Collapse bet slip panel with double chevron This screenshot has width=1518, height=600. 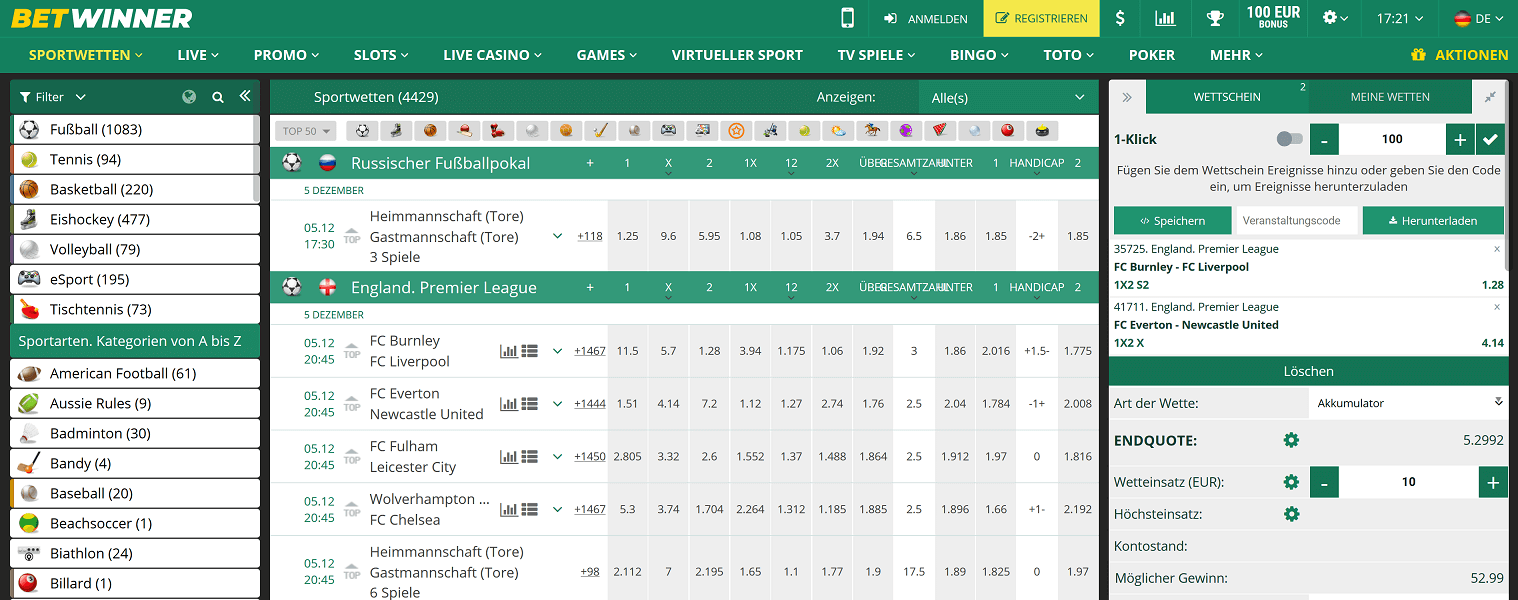click(1127, 97)
